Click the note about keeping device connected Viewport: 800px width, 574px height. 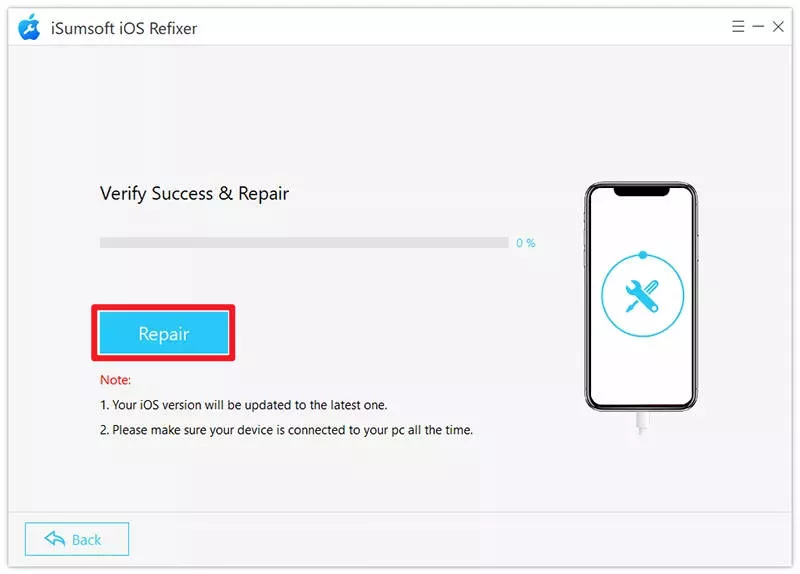[286, 430]
